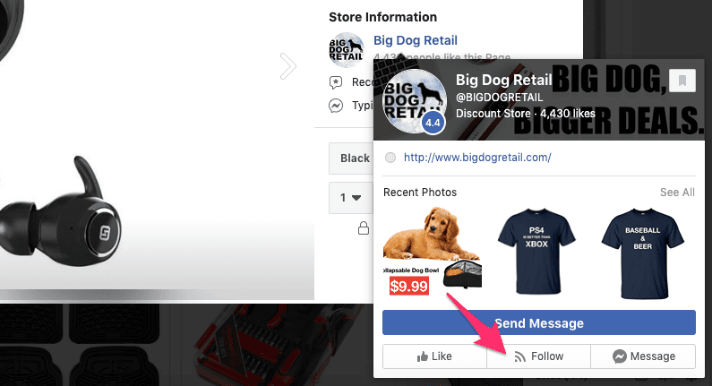This screenshot has height=386, width=713.
Task: Open the Black color option dropdown
Action: click(351, 158)
